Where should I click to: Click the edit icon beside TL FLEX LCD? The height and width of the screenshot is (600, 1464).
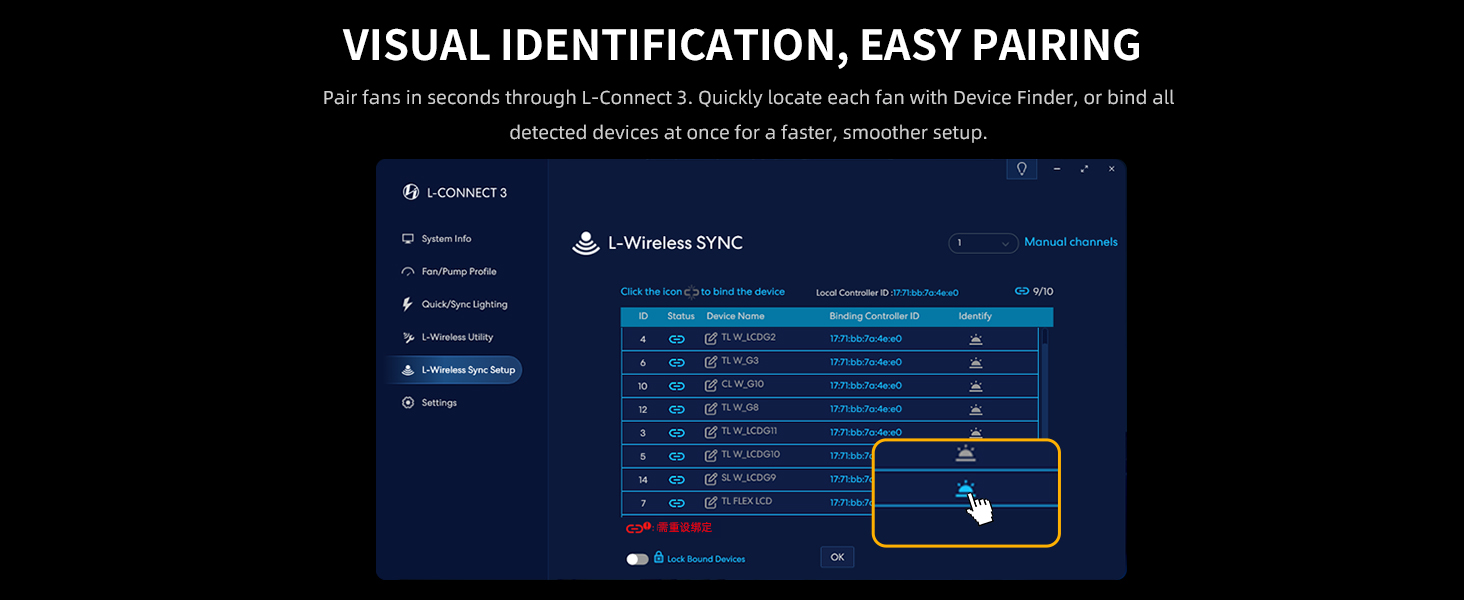pos(711,502)
